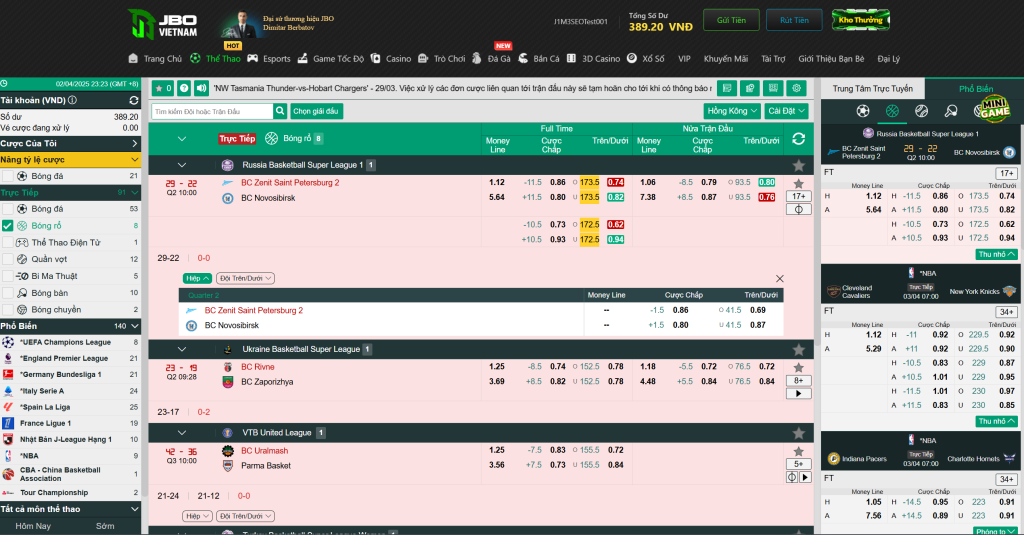Select red 0.62 over 172.5 odds
Viewport: 1024px width, 535px height.
pos(615,225)
